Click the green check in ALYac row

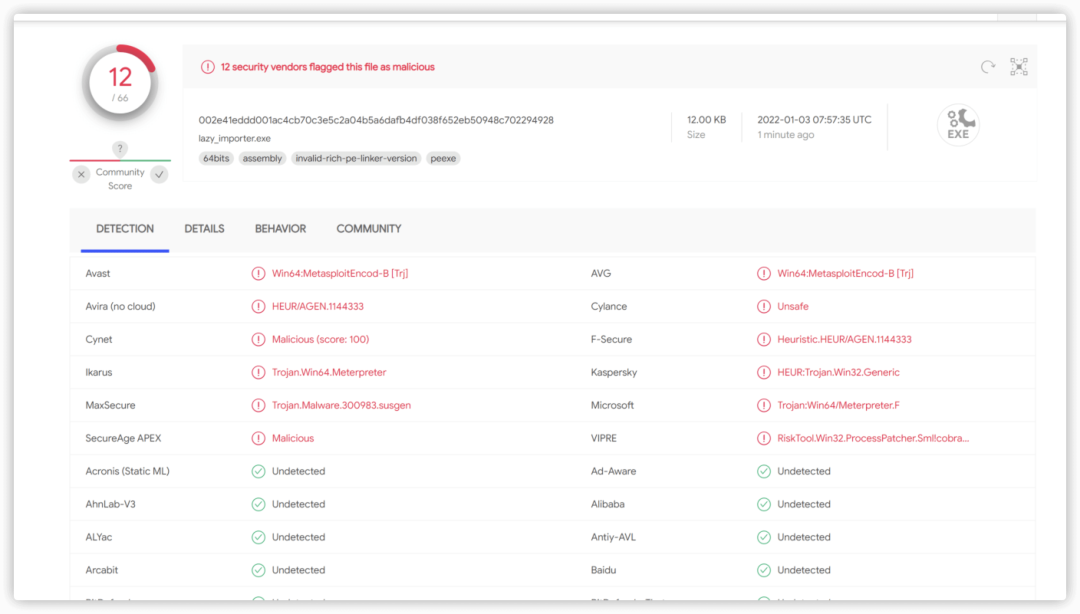tap(258, 538)
